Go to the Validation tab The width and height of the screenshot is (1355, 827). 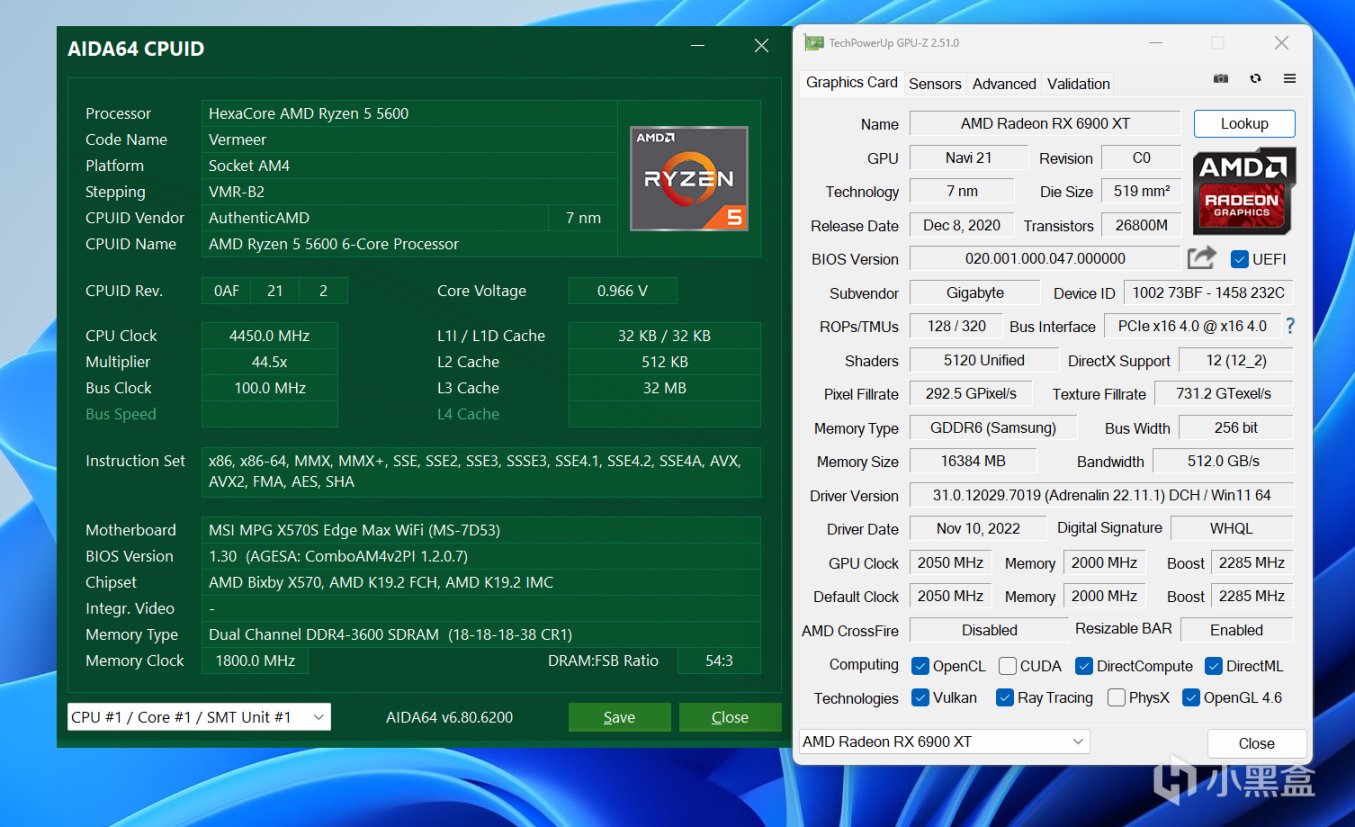[x=1078, y=84]
